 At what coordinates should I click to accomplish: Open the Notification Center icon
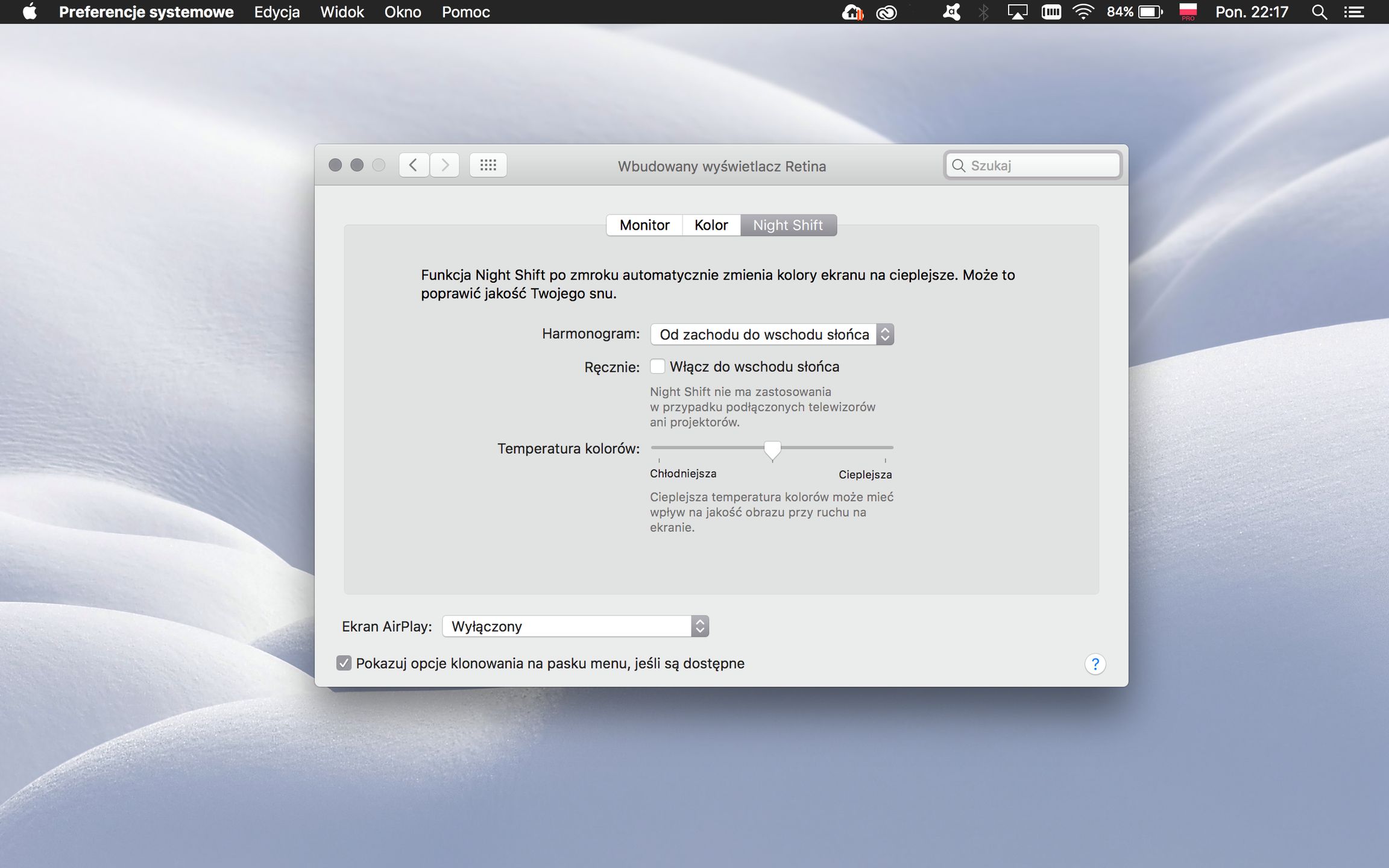click(x=1354, y=12)
